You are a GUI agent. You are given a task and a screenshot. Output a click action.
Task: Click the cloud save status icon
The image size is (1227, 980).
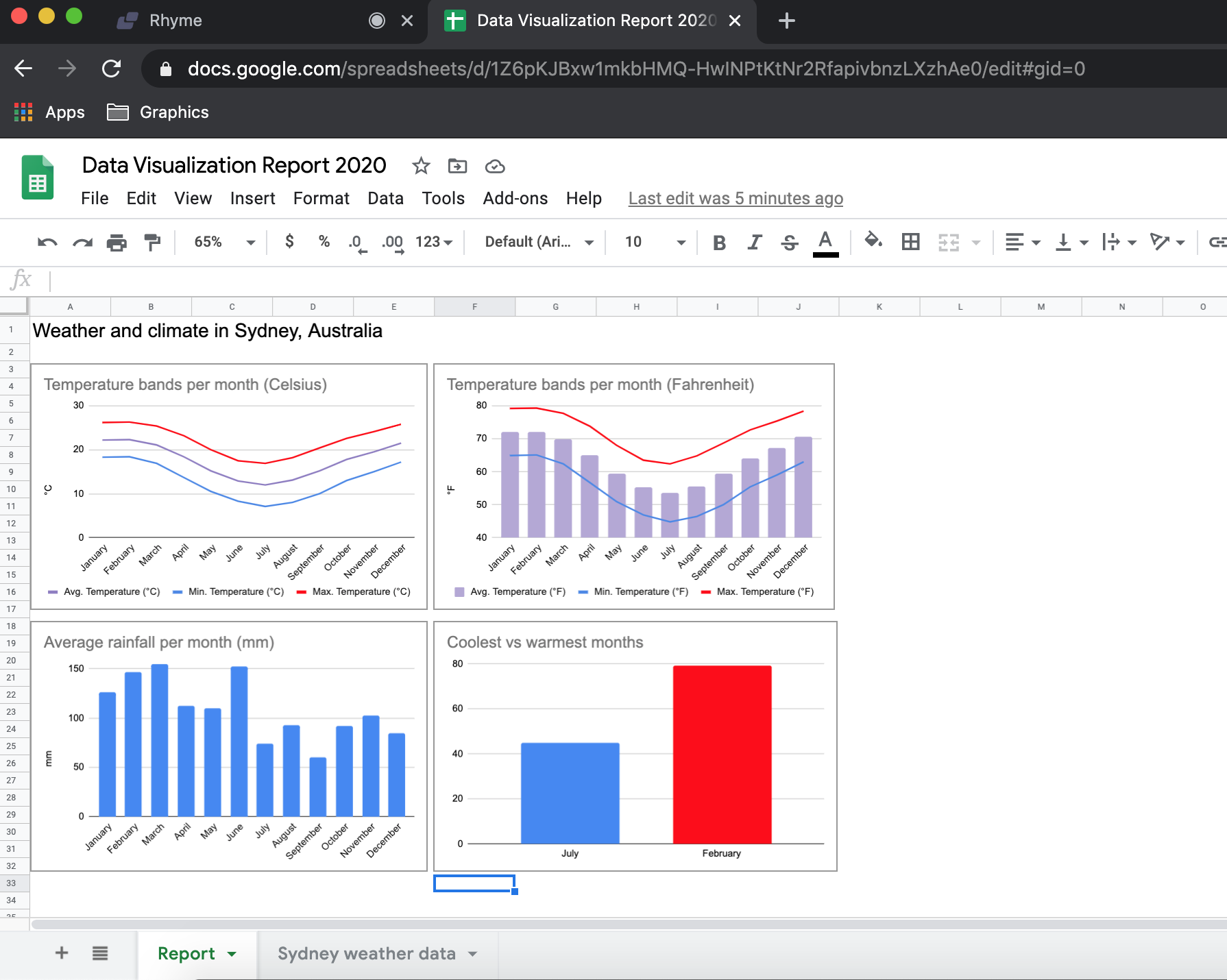[494, 167]
